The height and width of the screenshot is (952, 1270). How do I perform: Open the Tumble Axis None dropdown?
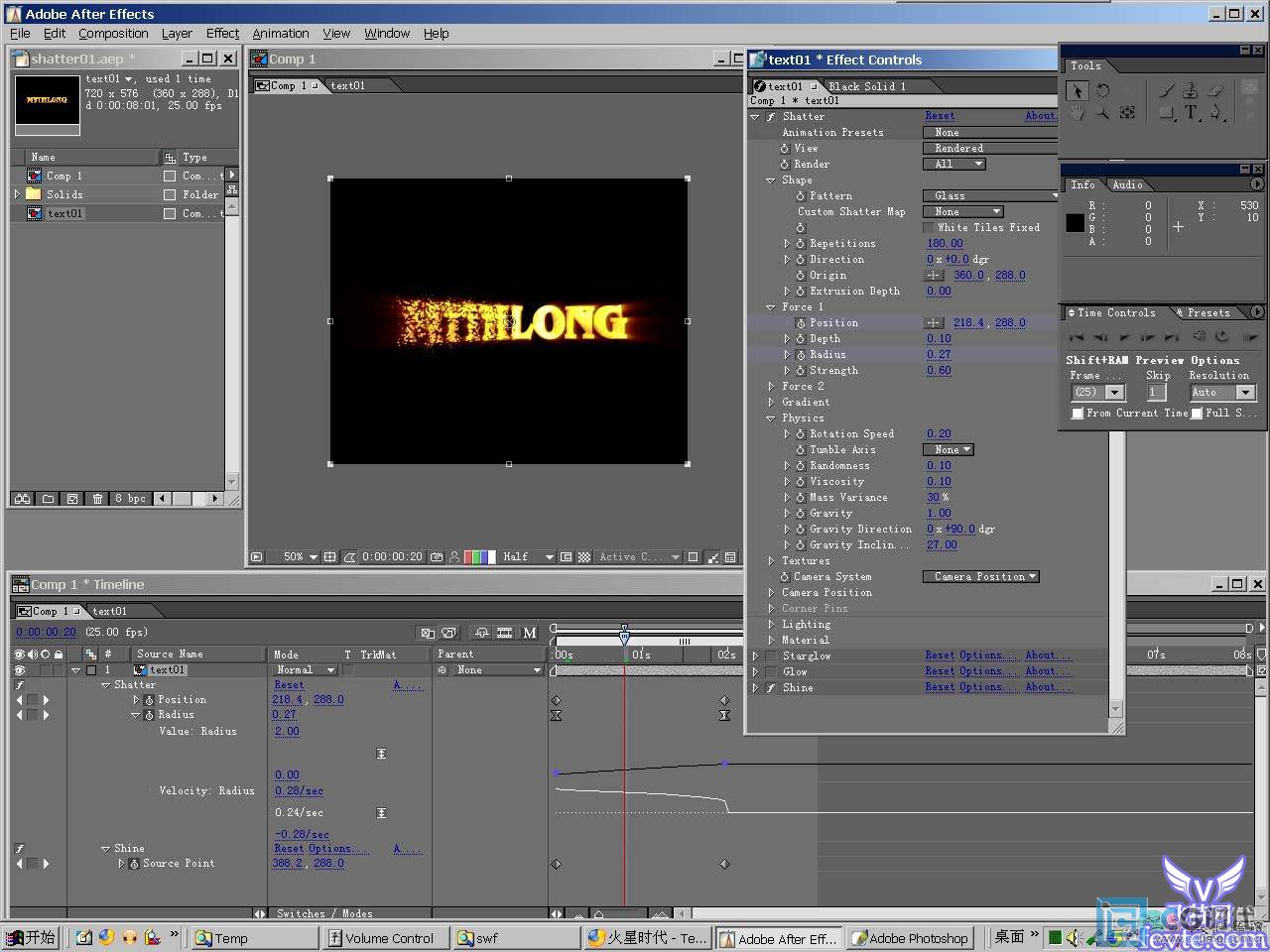pos(949,450)
